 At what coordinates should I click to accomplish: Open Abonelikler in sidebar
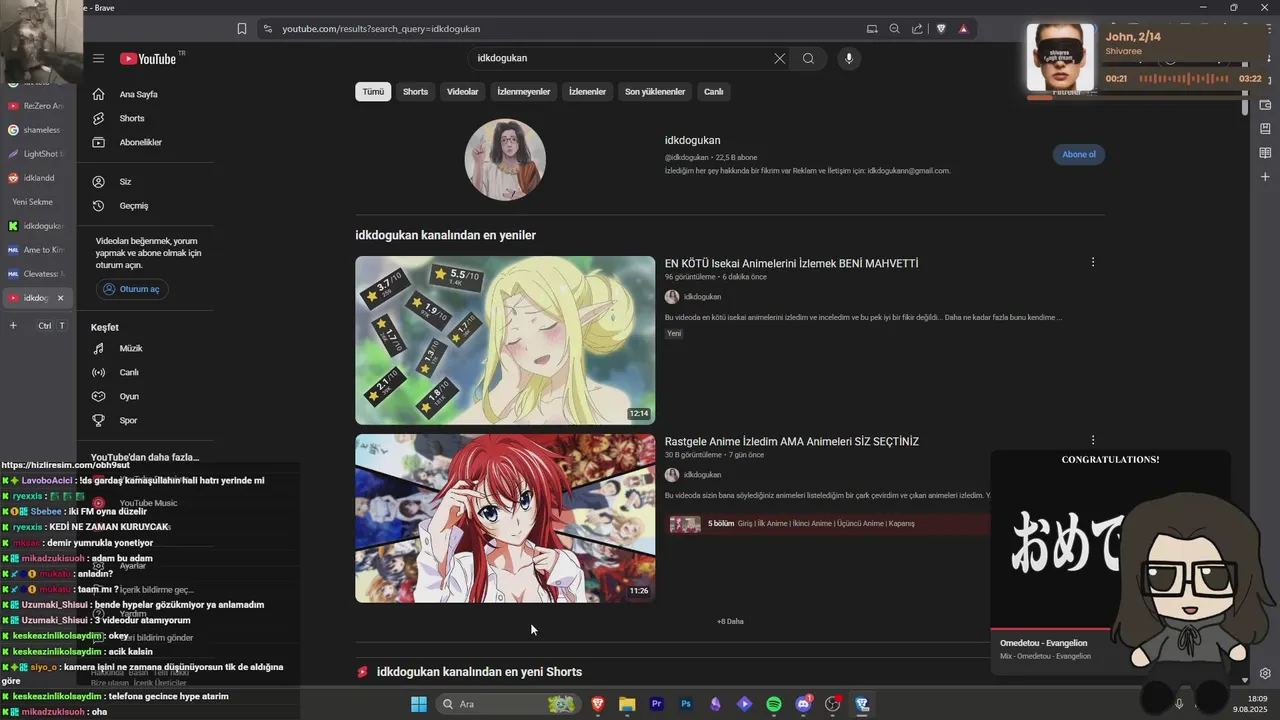click(138, 142)
